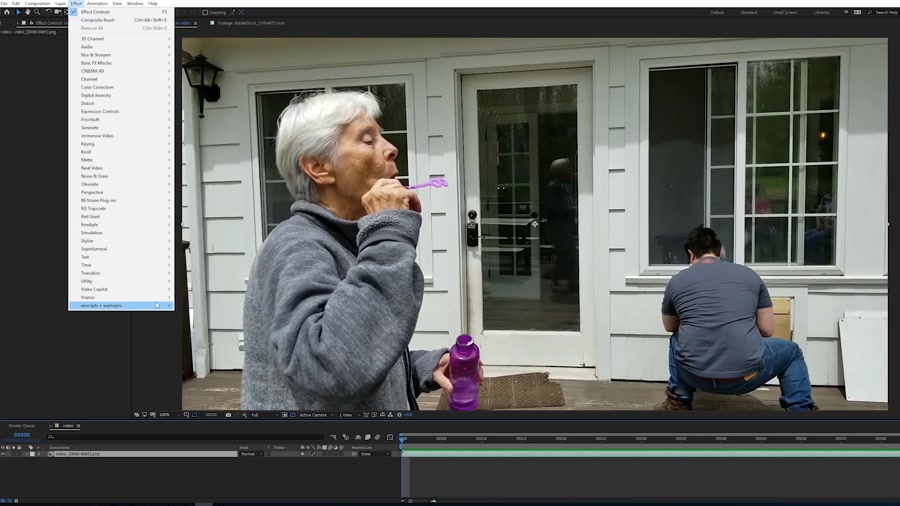The image size is (900, 506).
Task: Open the Video Copilot submenu
Action: click(x=121, y=289)
